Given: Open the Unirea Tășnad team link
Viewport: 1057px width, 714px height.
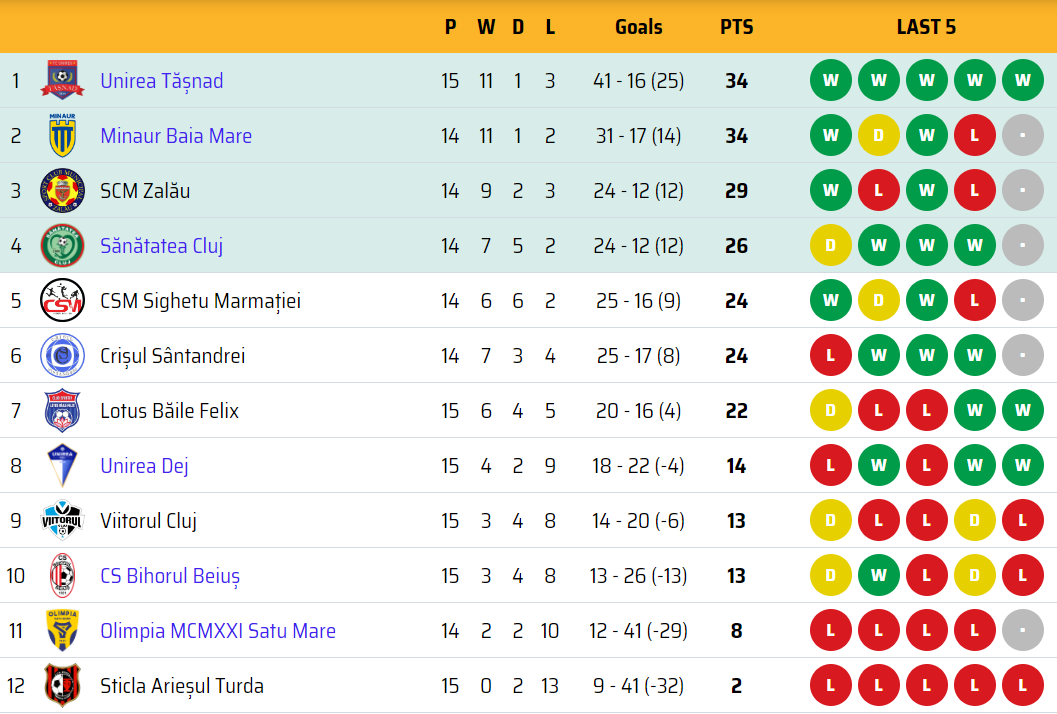Looking at the screenshot, I should [161, 81].
